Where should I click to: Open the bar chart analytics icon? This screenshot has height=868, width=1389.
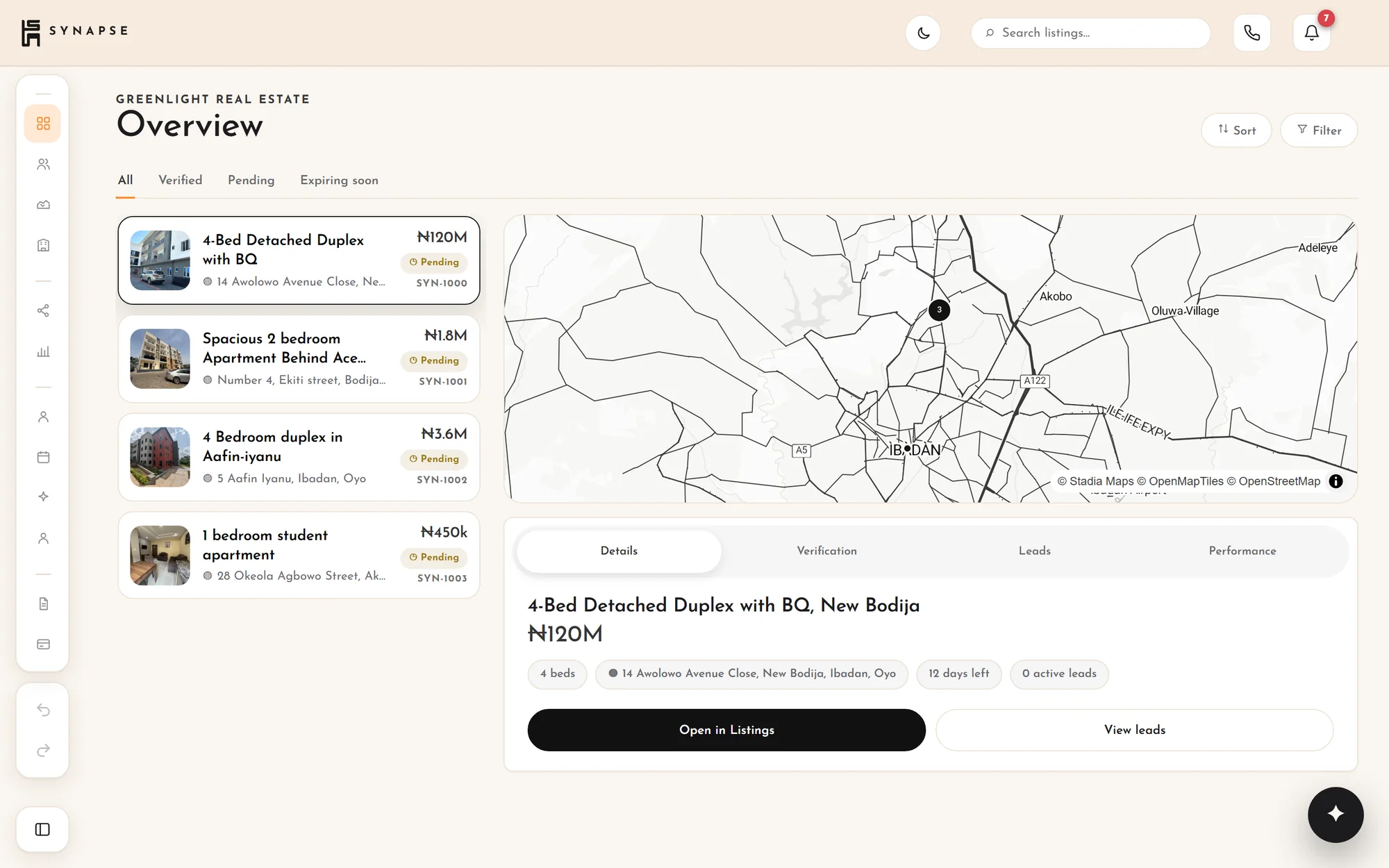tap(43, 351)
